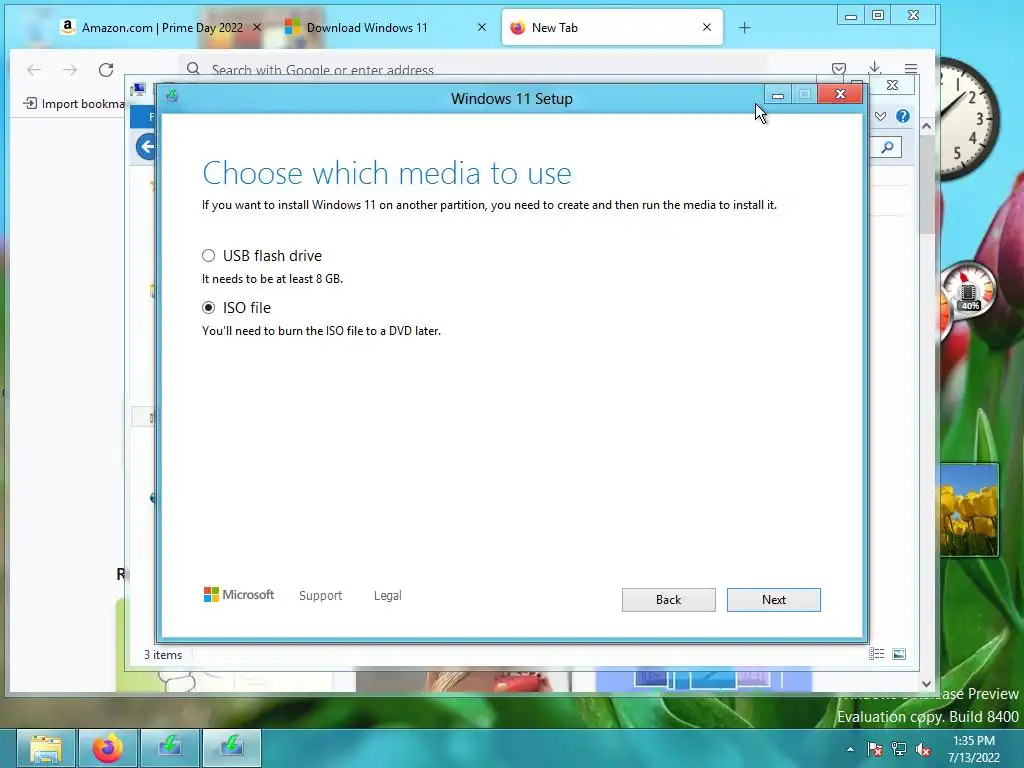Click Import bookmarks in Firefox toolbar
The width and height of the screenshot is (1024, 768).
coord(73,104)
